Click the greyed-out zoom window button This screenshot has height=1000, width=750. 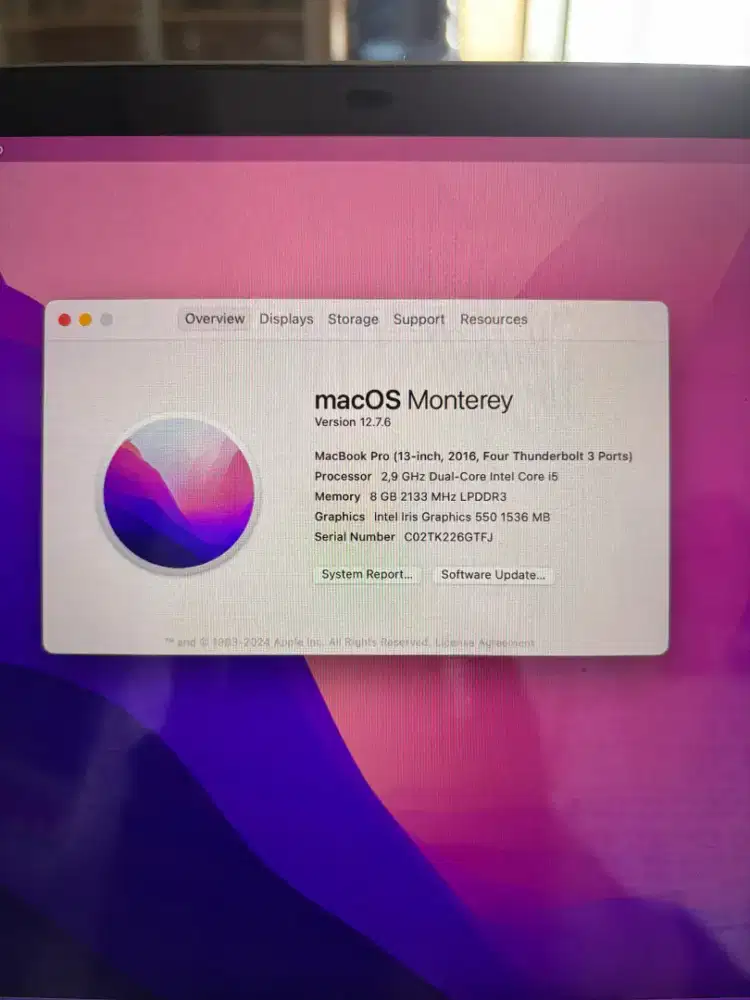106,320
